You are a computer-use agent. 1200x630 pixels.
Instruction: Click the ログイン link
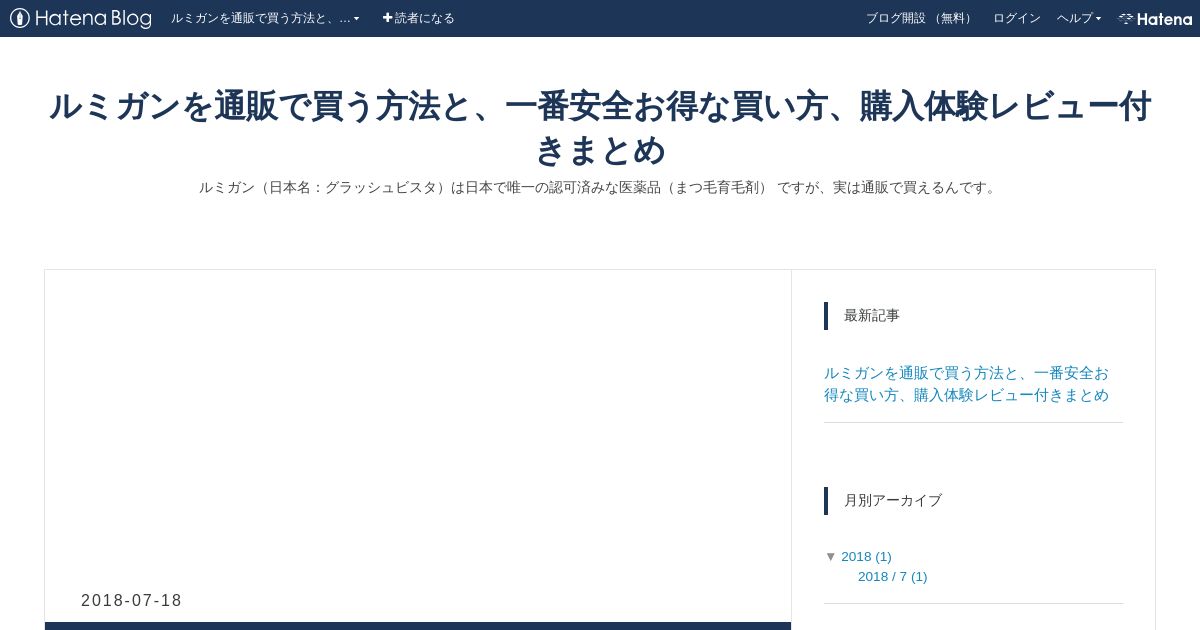1017,18
